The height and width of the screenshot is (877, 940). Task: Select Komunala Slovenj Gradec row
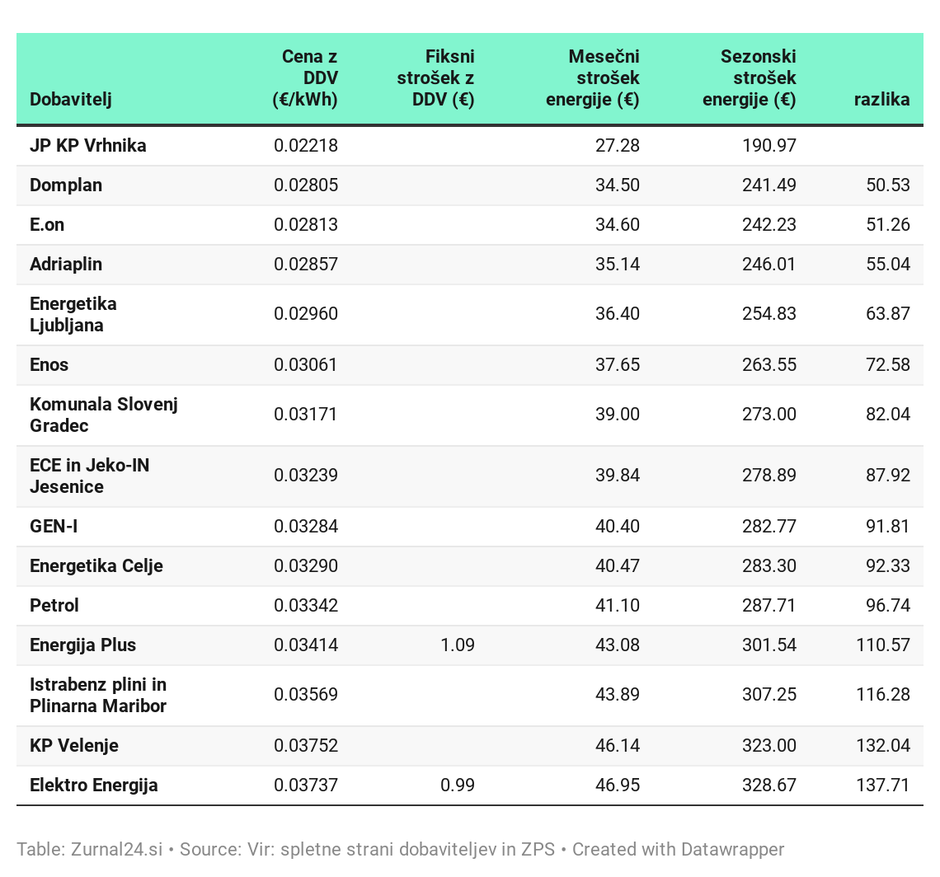pos(104,415)
